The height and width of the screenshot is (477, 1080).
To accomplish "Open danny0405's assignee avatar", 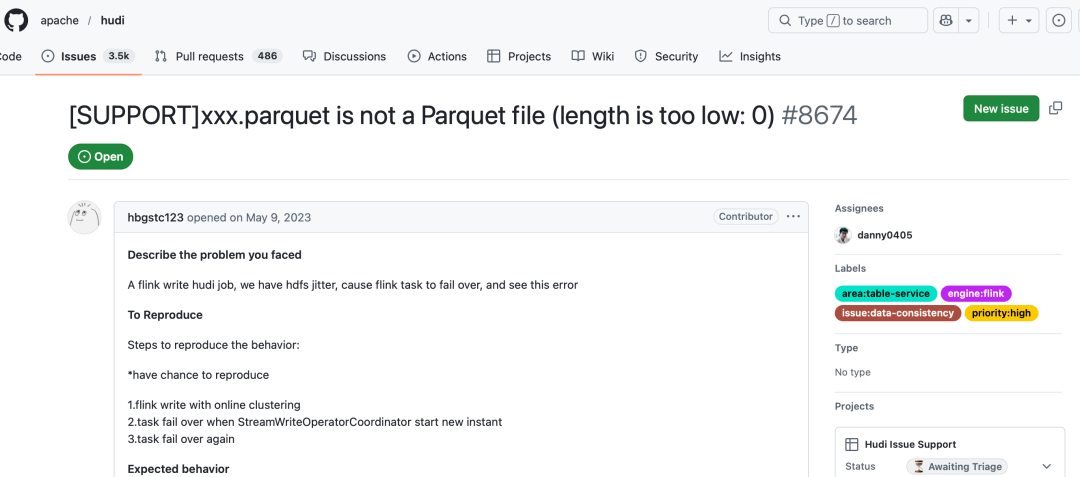I will [x=843, y=235].
